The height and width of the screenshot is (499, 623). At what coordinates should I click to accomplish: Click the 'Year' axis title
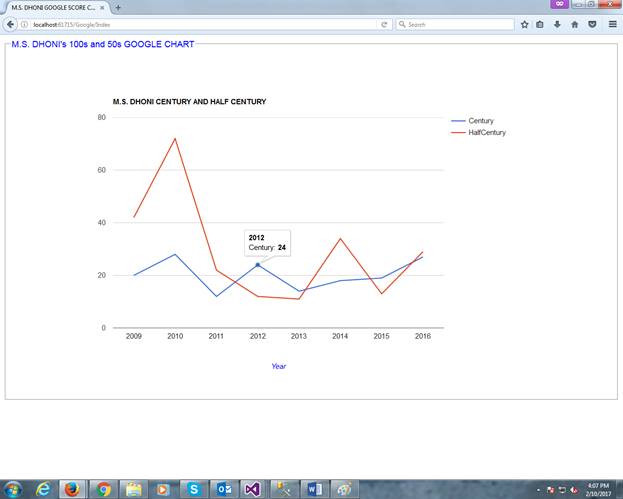click(279, 366)
